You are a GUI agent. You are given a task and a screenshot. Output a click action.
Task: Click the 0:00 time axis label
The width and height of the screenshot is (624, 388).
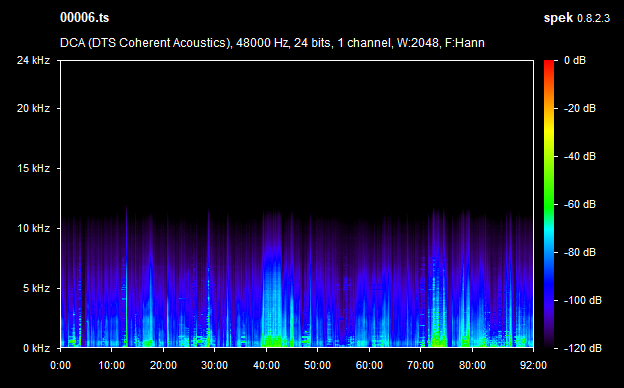click(x=60, y=365)
